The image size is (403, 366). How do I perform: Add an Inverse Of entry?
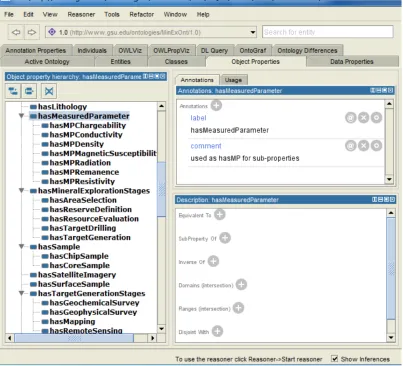213,261
